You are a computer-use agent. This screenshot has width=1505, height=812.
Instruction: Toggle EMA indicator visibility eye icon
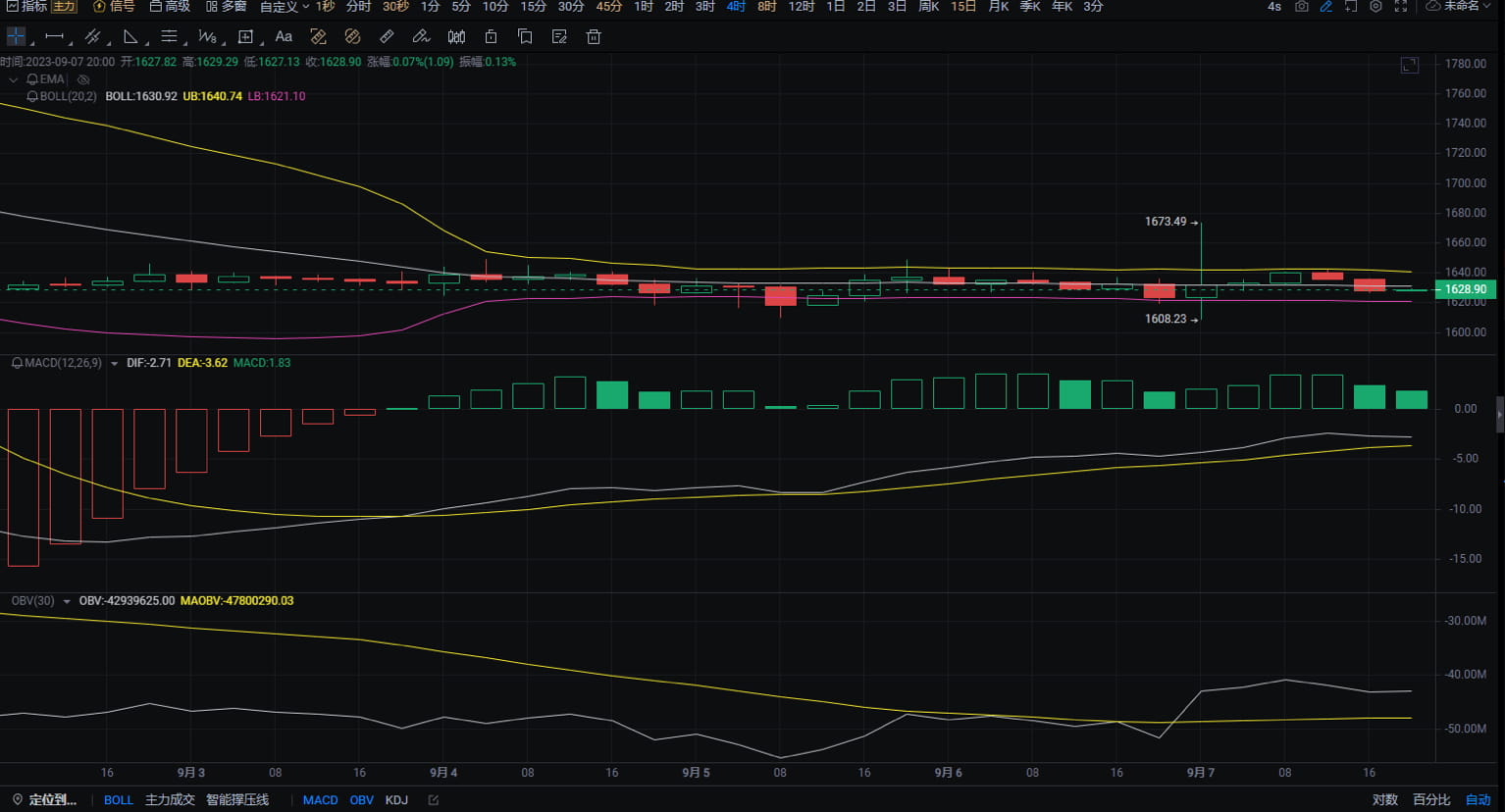click(x=83, y=79)
